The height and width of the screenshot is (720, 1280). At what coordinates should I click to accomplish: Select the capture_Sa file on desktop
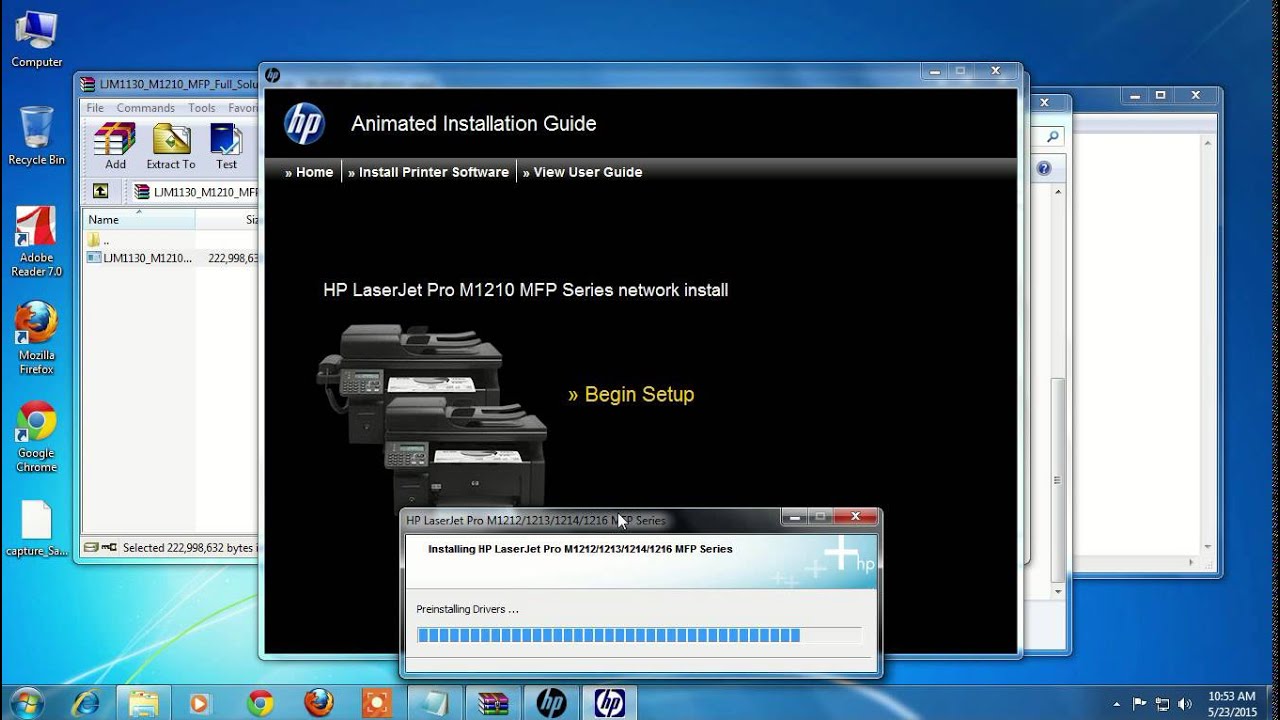37,529
